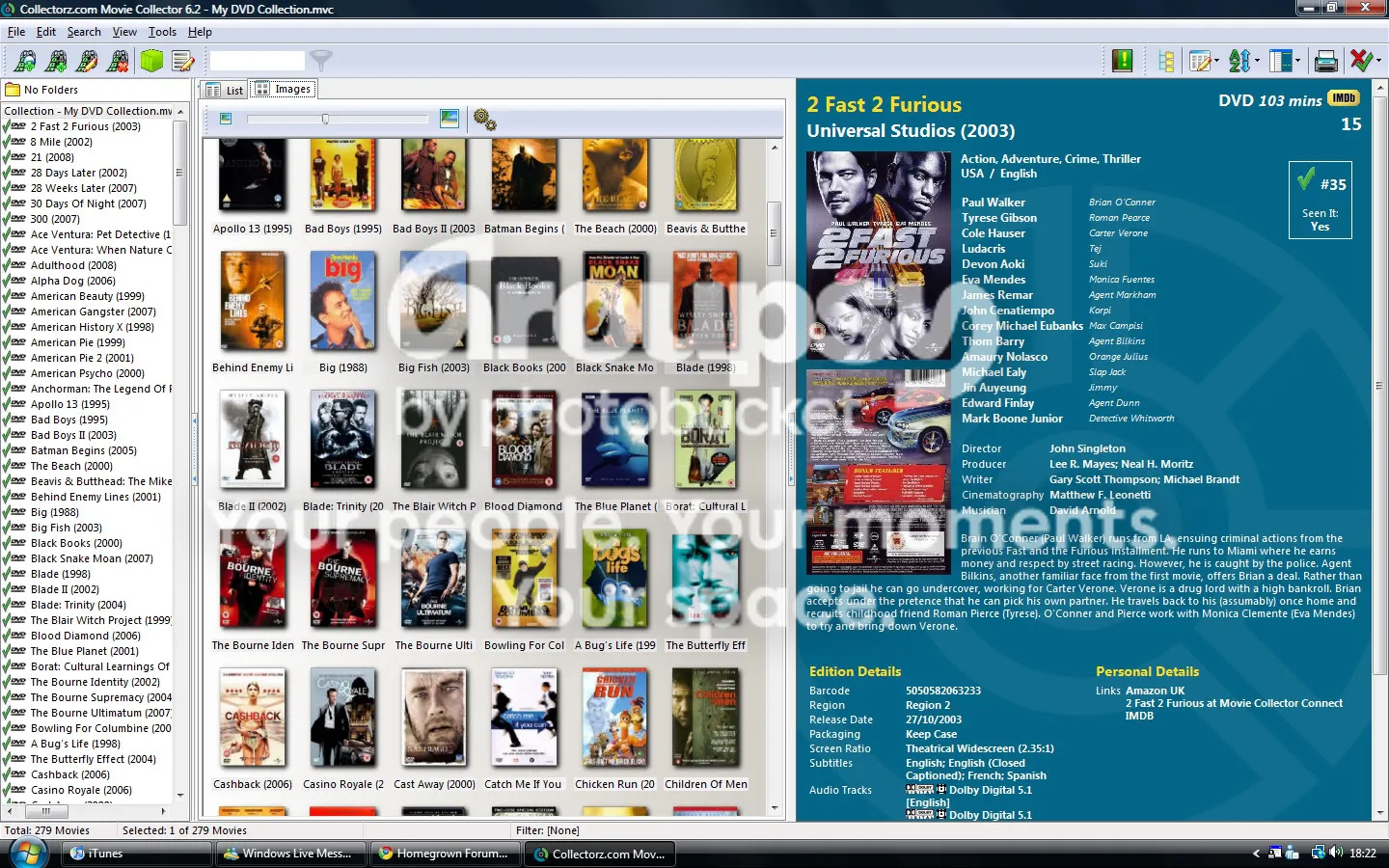
Task: Click the red cross green check icon
Action: [x=1361, y=61]
